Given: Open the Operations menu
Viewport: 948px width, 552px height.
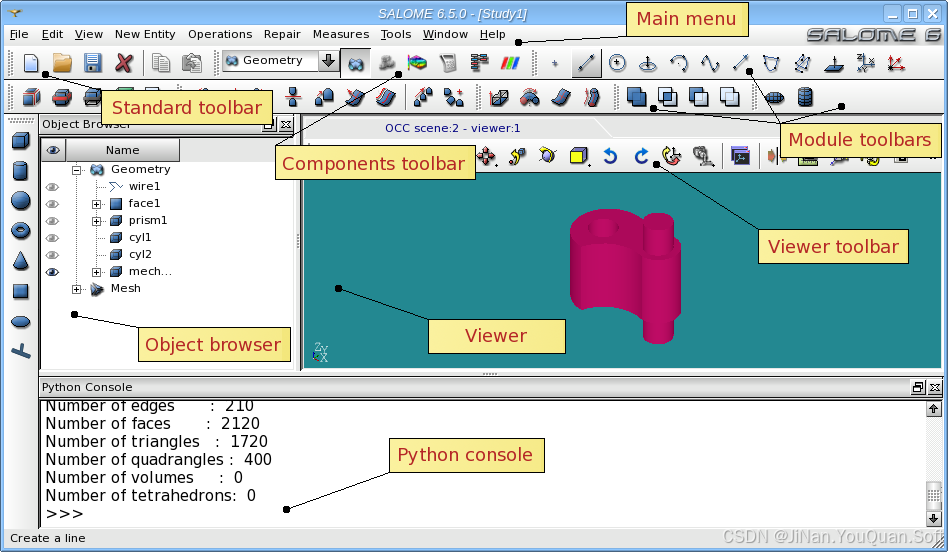Looking at the screenshot, I should [220, 34].
